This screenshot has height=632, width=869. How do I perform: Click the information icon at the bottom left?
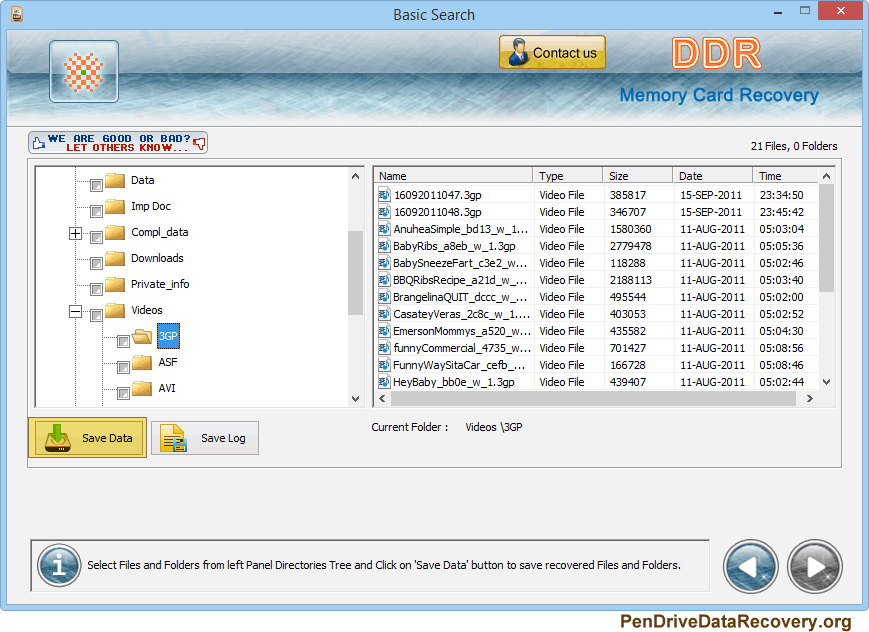click(x=59, y=565)
